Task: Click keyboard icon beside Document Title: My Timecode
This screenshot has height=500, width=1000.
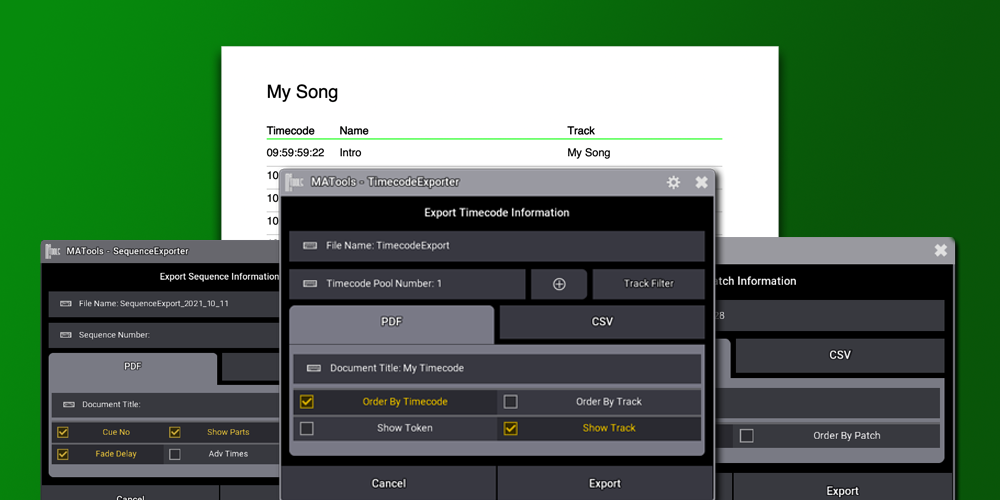Action: point(314,368)
